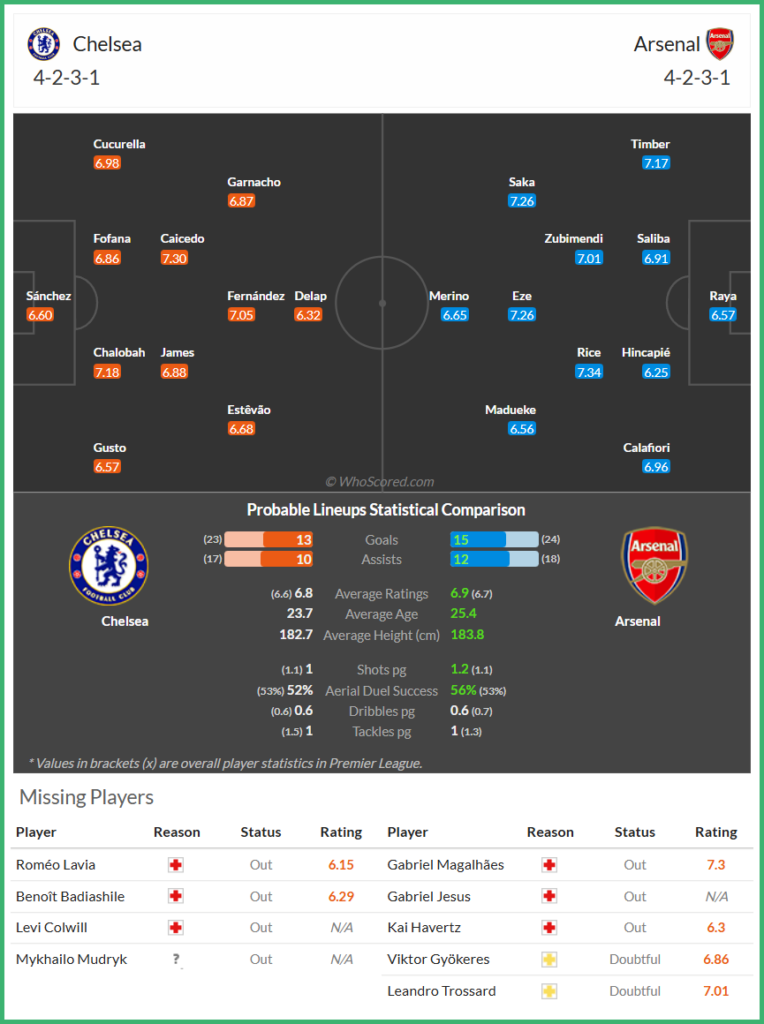Click Viktor Gyökeres' yellow doubtful icon
764x1024 pixels.
click(549, 960)
